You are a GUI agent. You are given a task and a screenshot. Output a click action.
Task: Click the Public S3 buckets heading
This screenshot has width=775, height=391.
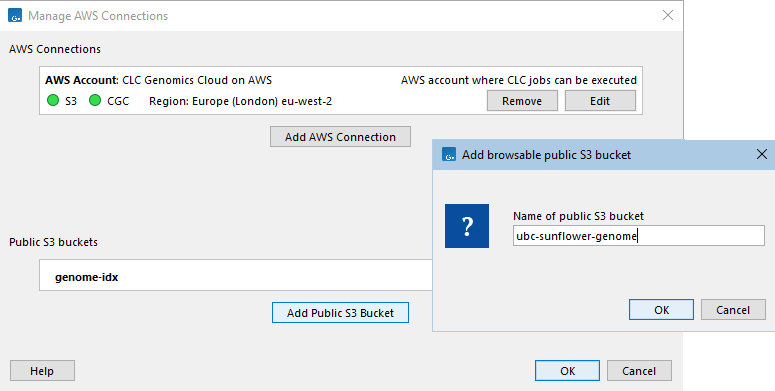(x=53, y=242)
